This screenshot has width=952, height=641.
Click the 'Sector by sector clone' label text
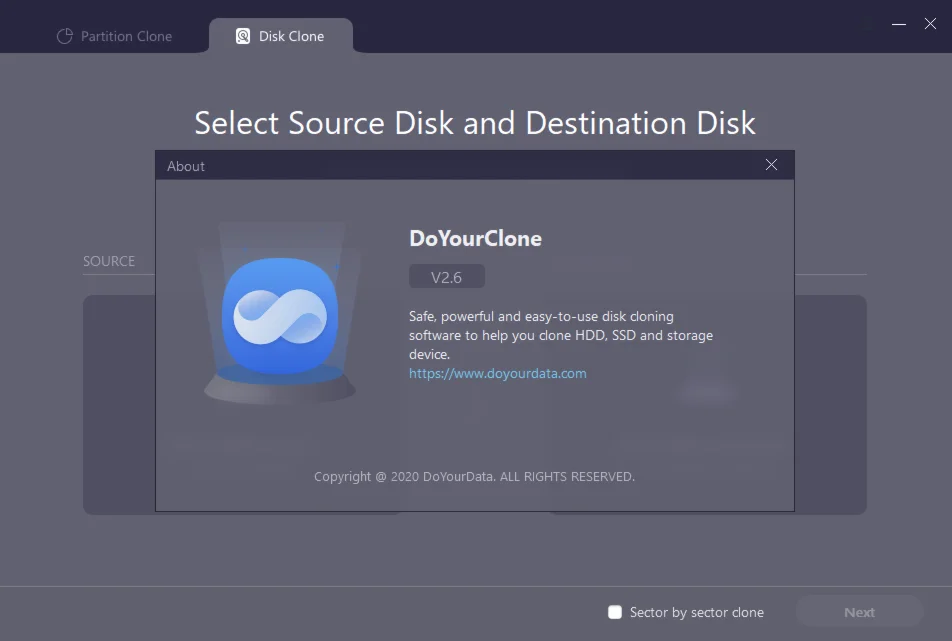tap(696, 612)
